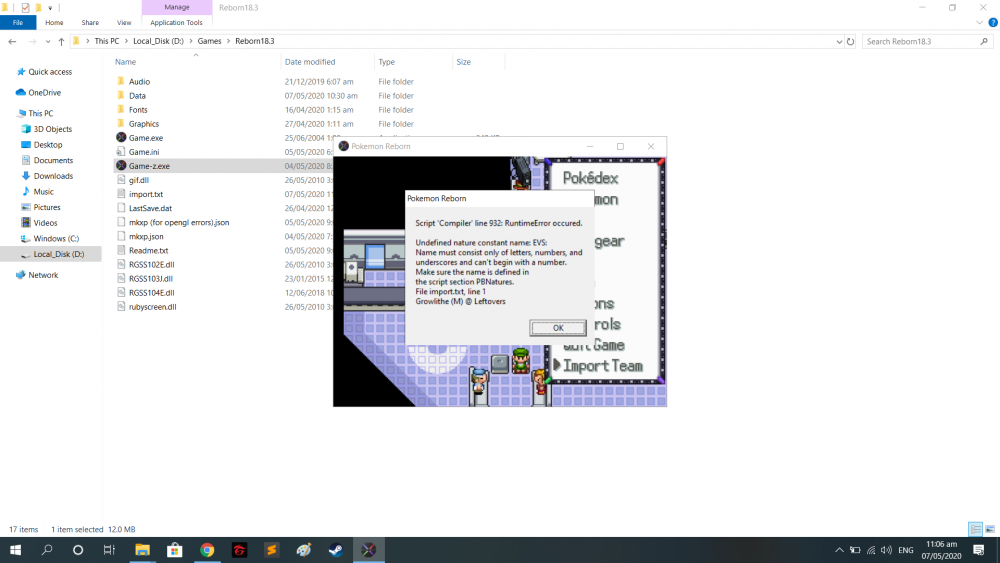Select the Graphics folder icon
This screenshot has height=563, width=1000.
pyautogui.click(x=121, y=123)
